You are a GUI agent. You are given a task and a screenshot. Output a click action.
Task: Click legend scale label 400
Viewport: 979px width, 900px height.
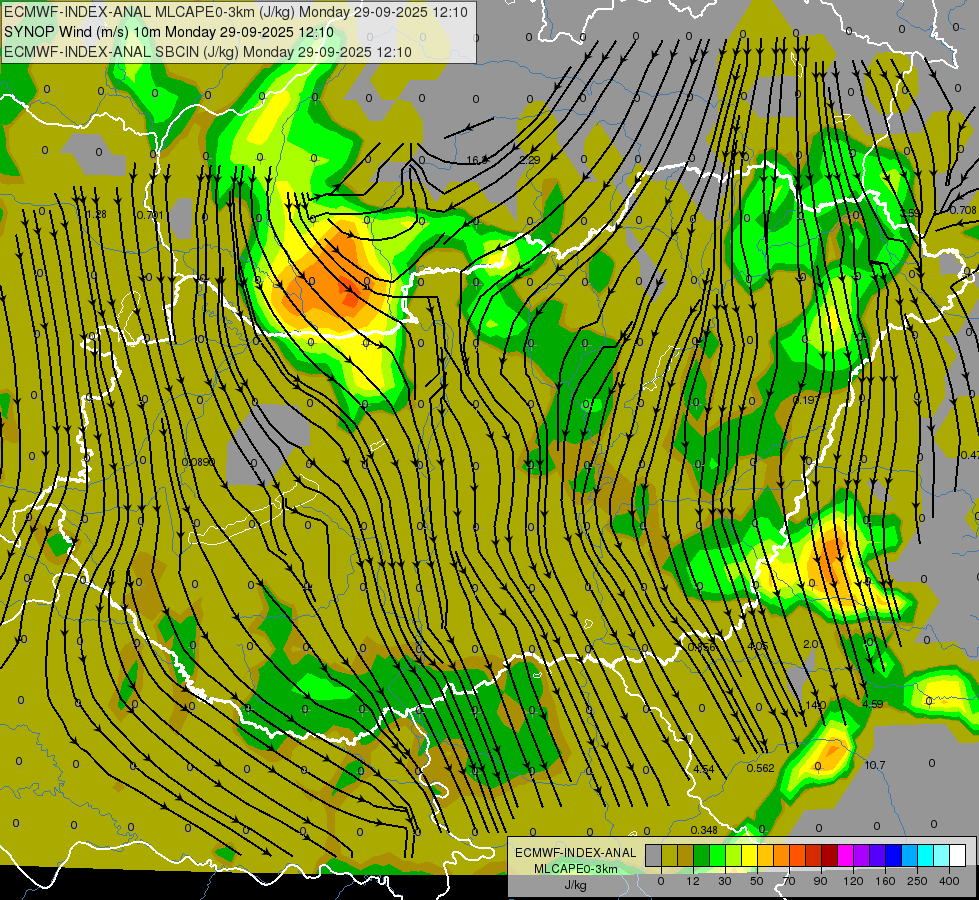949,881
